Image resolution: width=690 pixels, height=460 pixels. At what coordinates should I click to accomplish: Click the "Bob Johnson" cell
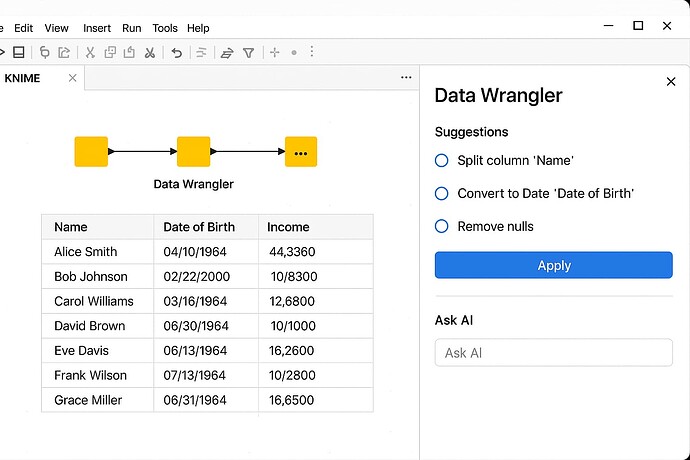pyautogui.click(x=98, y=276)
